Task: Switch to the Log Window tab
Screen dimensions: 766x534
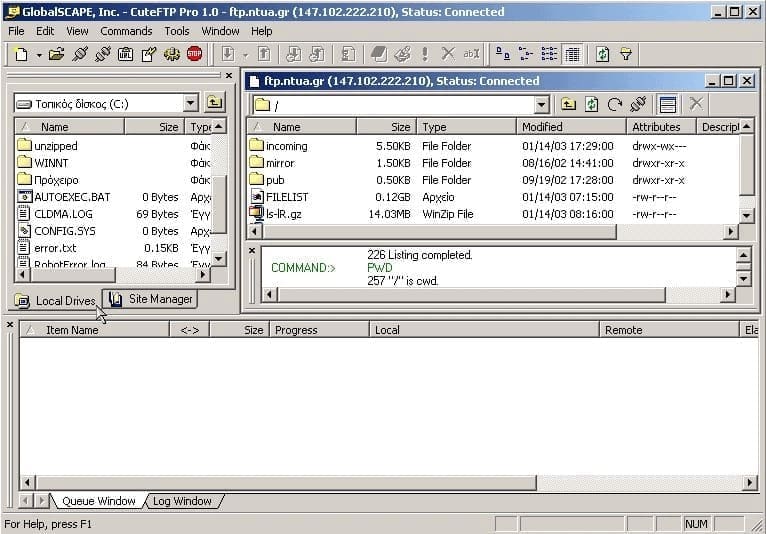Action: 181,501
